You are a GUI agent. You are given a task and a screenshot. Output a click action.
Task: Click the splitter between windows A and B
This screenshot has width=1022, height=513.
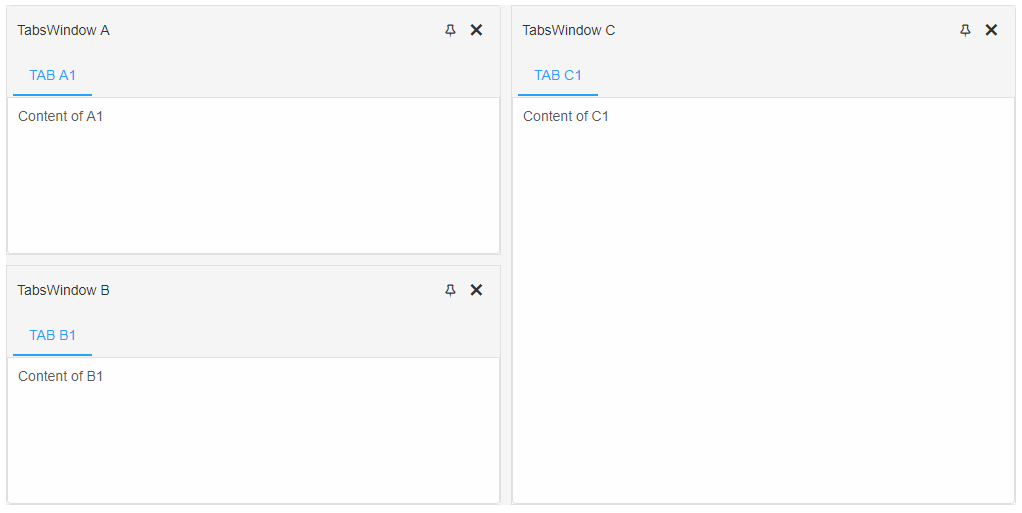pos(254,260)
